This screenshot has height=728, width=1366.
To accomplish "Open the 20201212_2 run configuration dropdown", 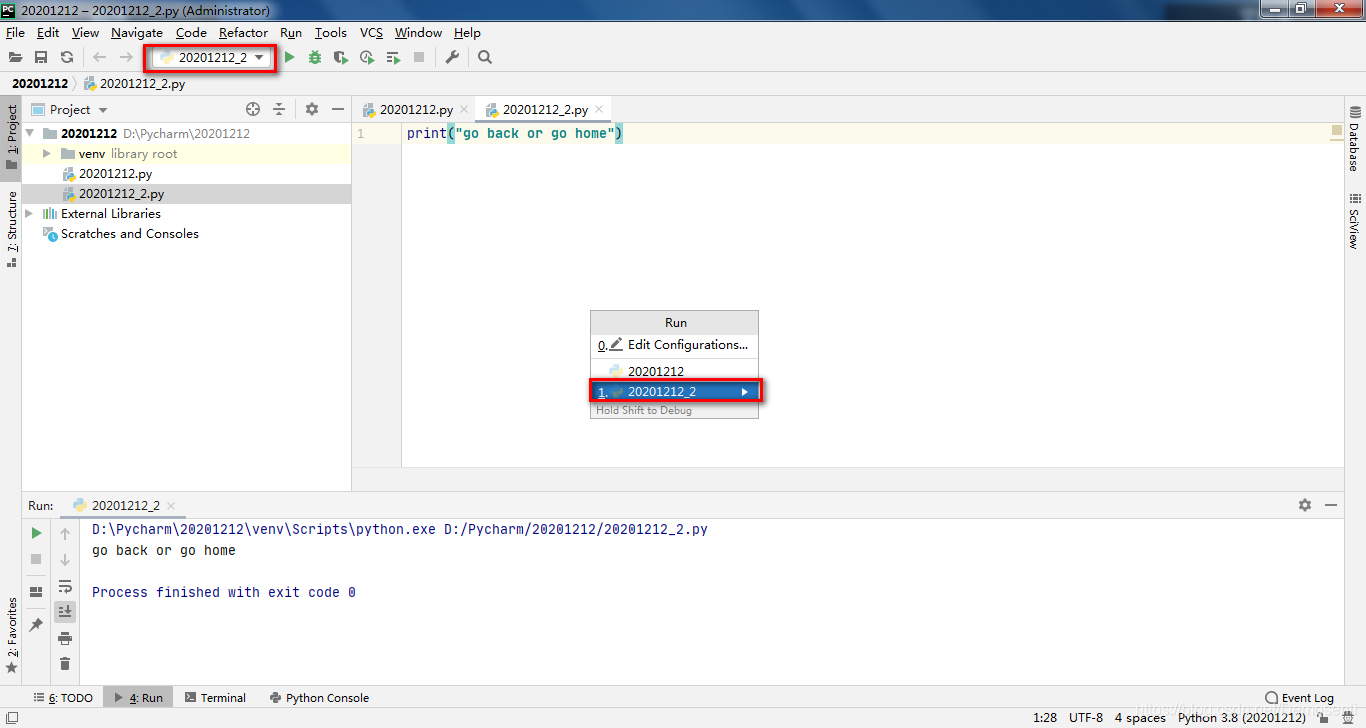I will (x=209, y=57).
